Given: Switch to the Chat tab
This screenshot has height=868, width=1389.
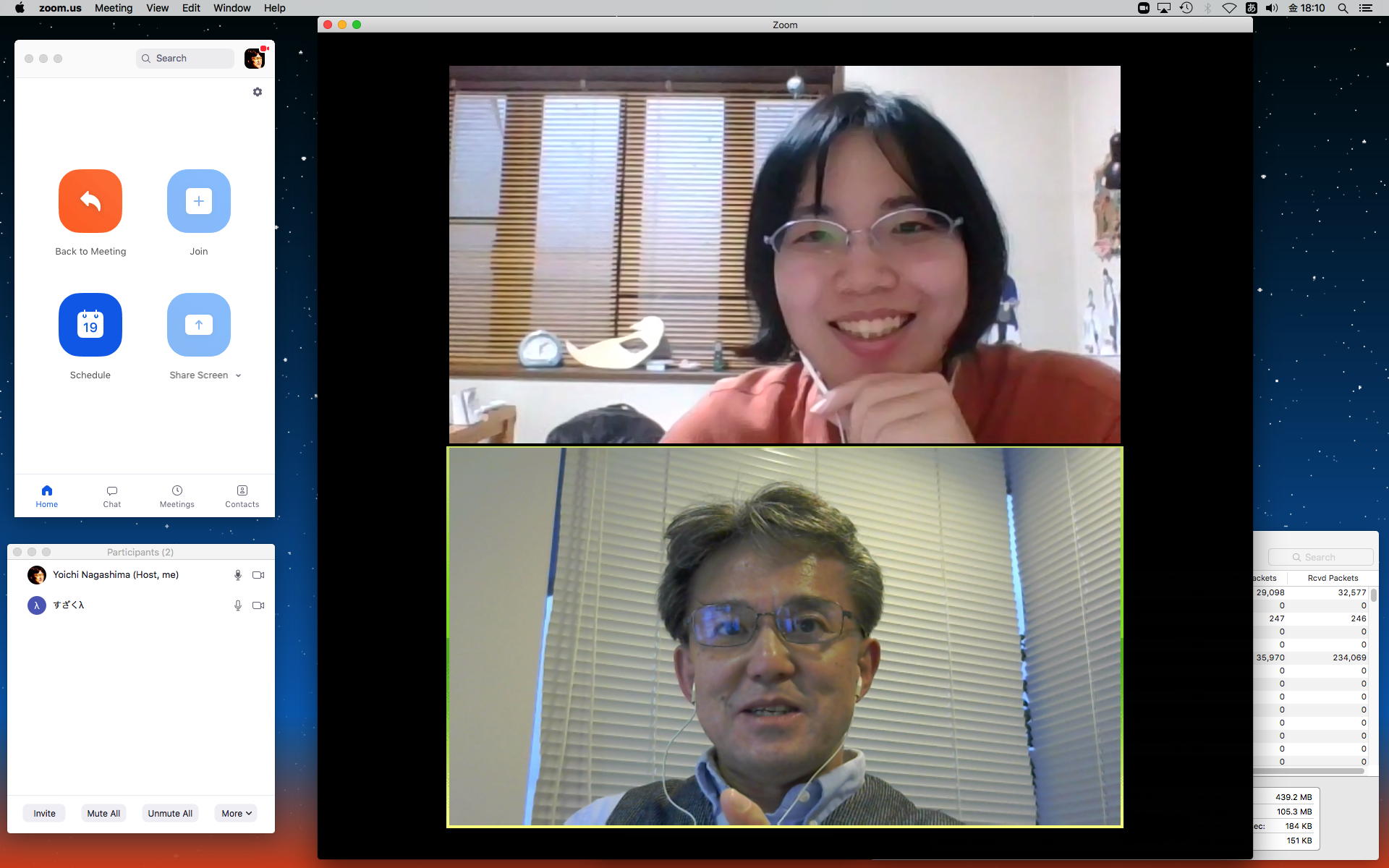Looking at the screenshot, I should tap(112, 496).
